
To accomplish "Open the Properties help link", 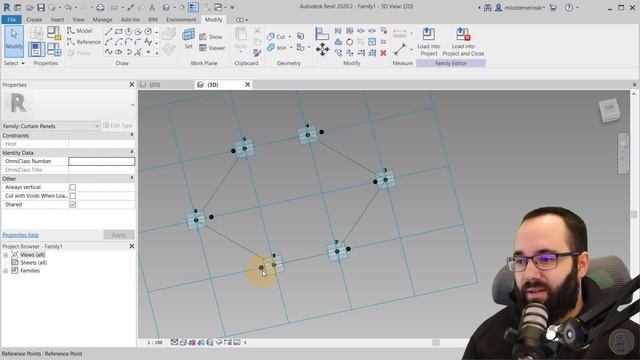I will [20, 235].
